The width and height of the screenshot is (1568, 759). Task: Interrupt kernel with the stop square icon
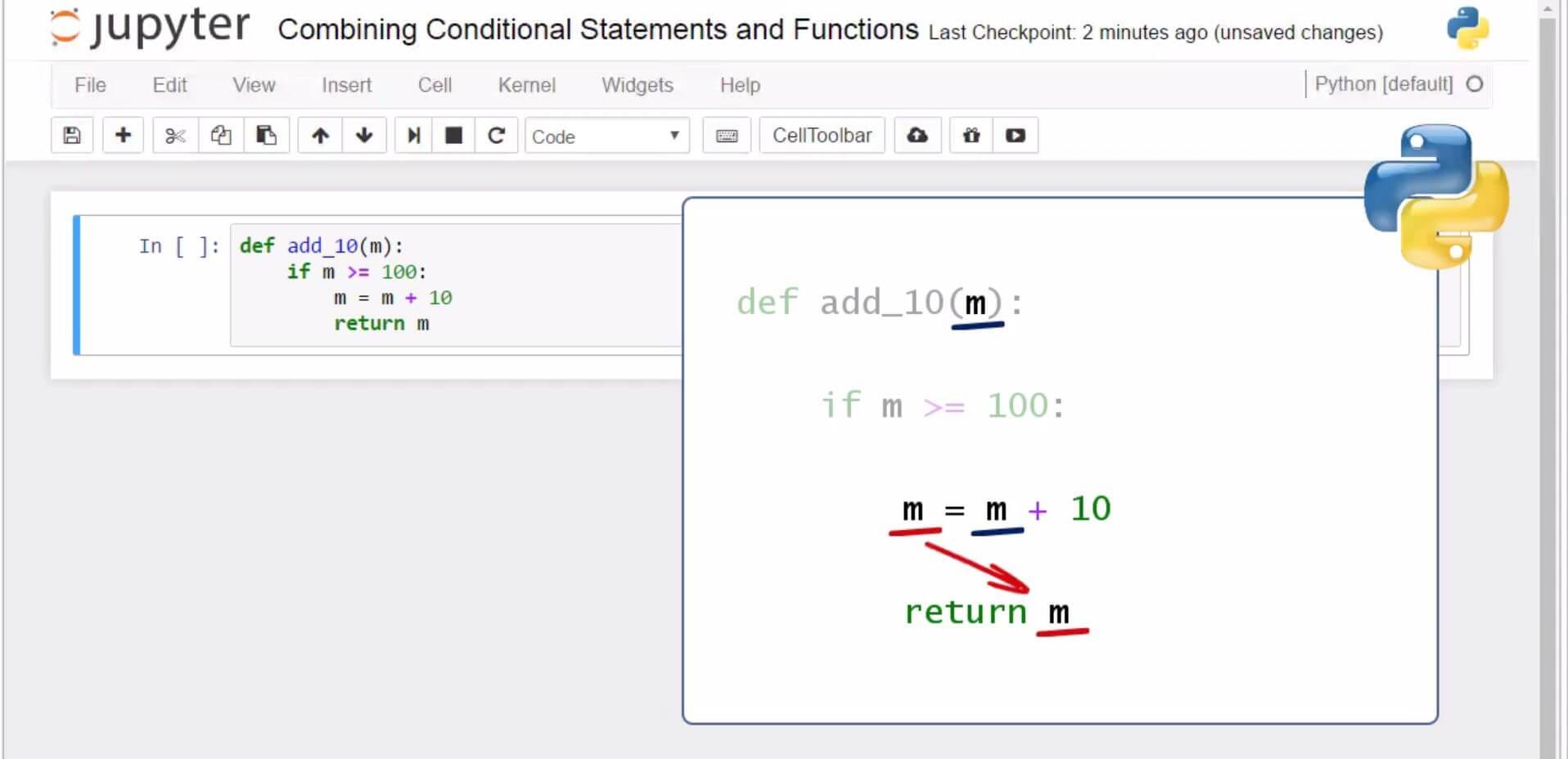453,136
